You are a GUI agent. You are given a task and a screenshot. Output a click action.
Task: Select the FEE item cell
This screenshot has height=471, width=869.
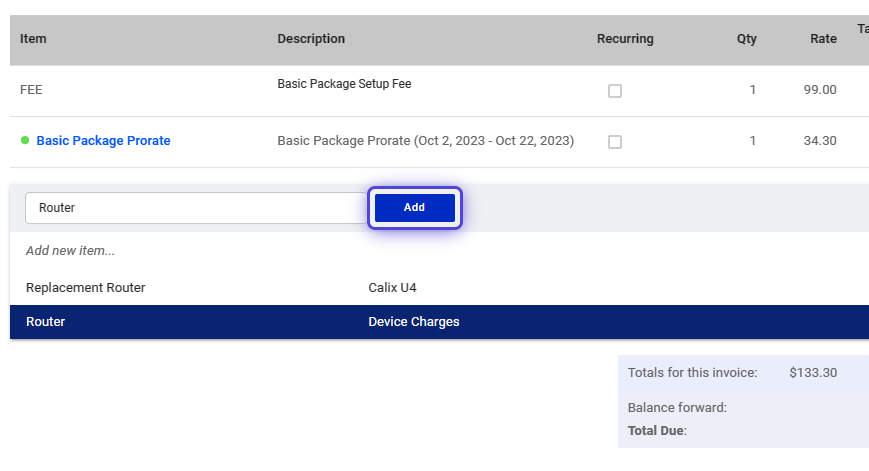point(31,90)
